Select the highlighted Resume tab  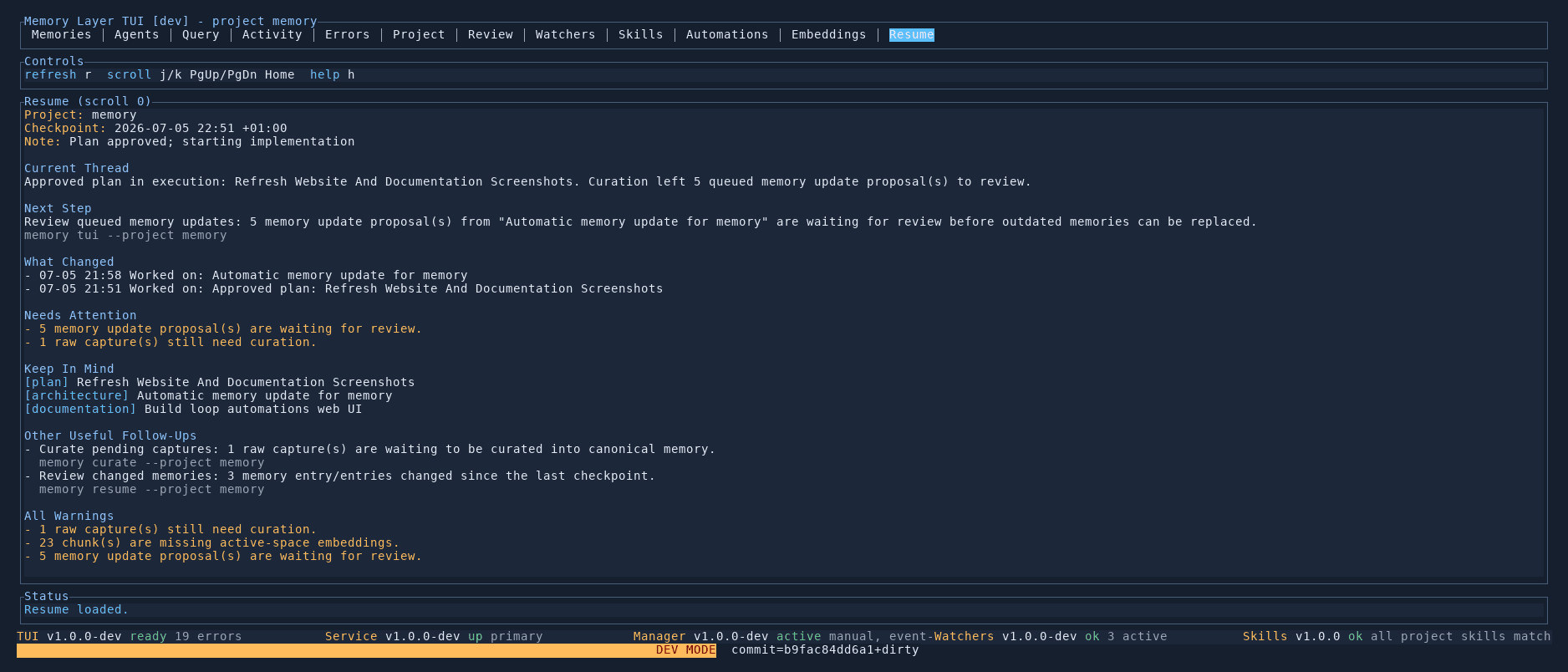(911, 34)
